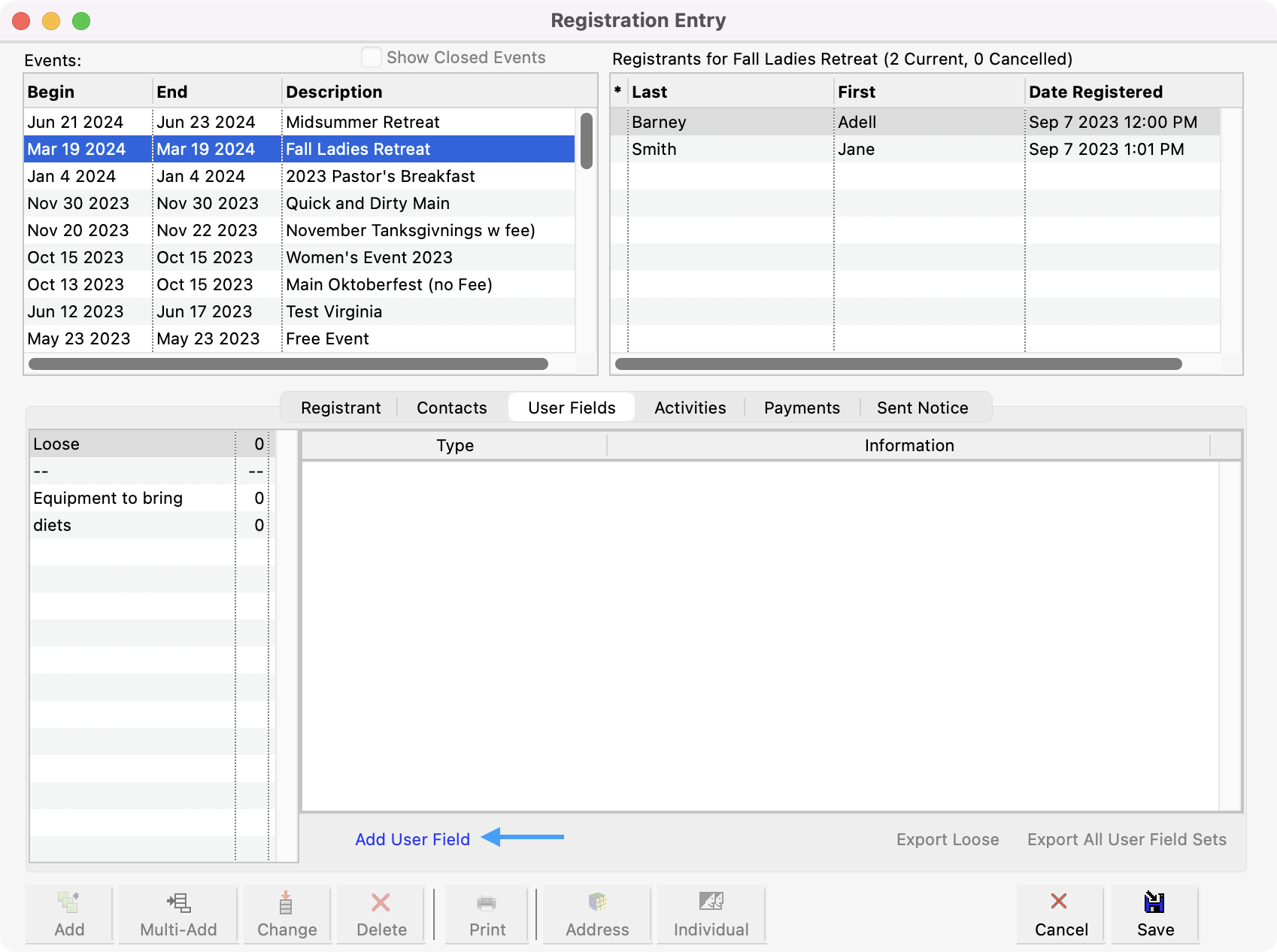Image resolution: width=1277 pixels, height=952 pixels.
Task: Switch to the Payments tab
Action: (x=802, y=408)
